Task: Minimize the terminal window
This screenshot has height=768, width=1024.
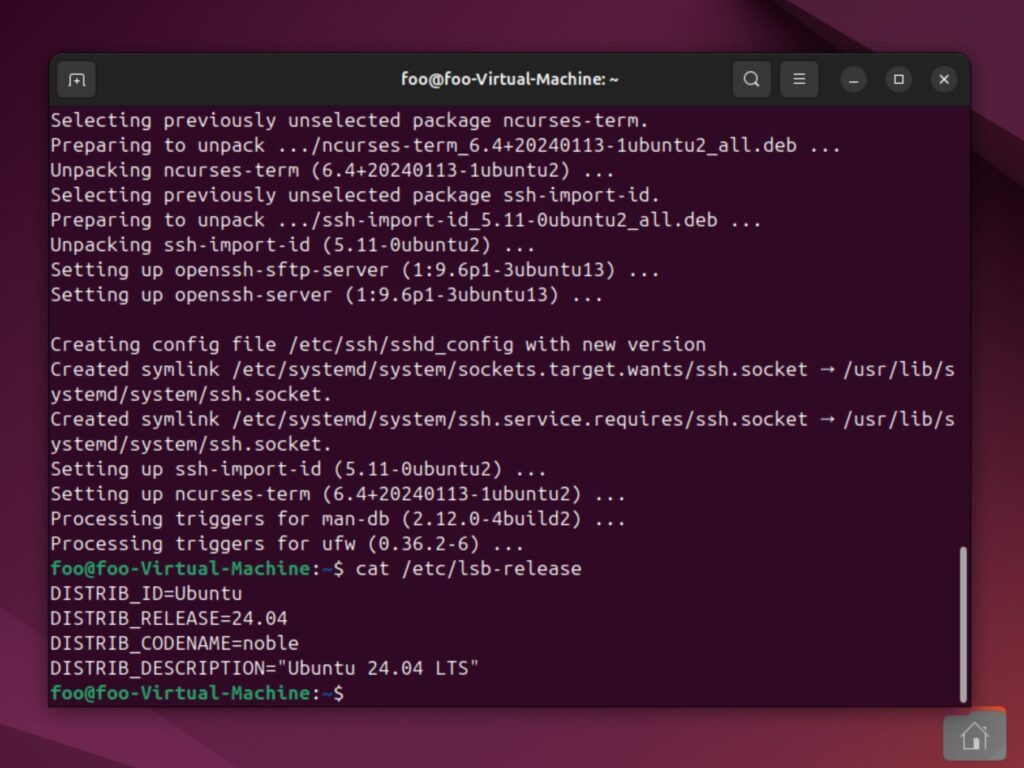Action: pyautogui.click(x=853, y=79)
